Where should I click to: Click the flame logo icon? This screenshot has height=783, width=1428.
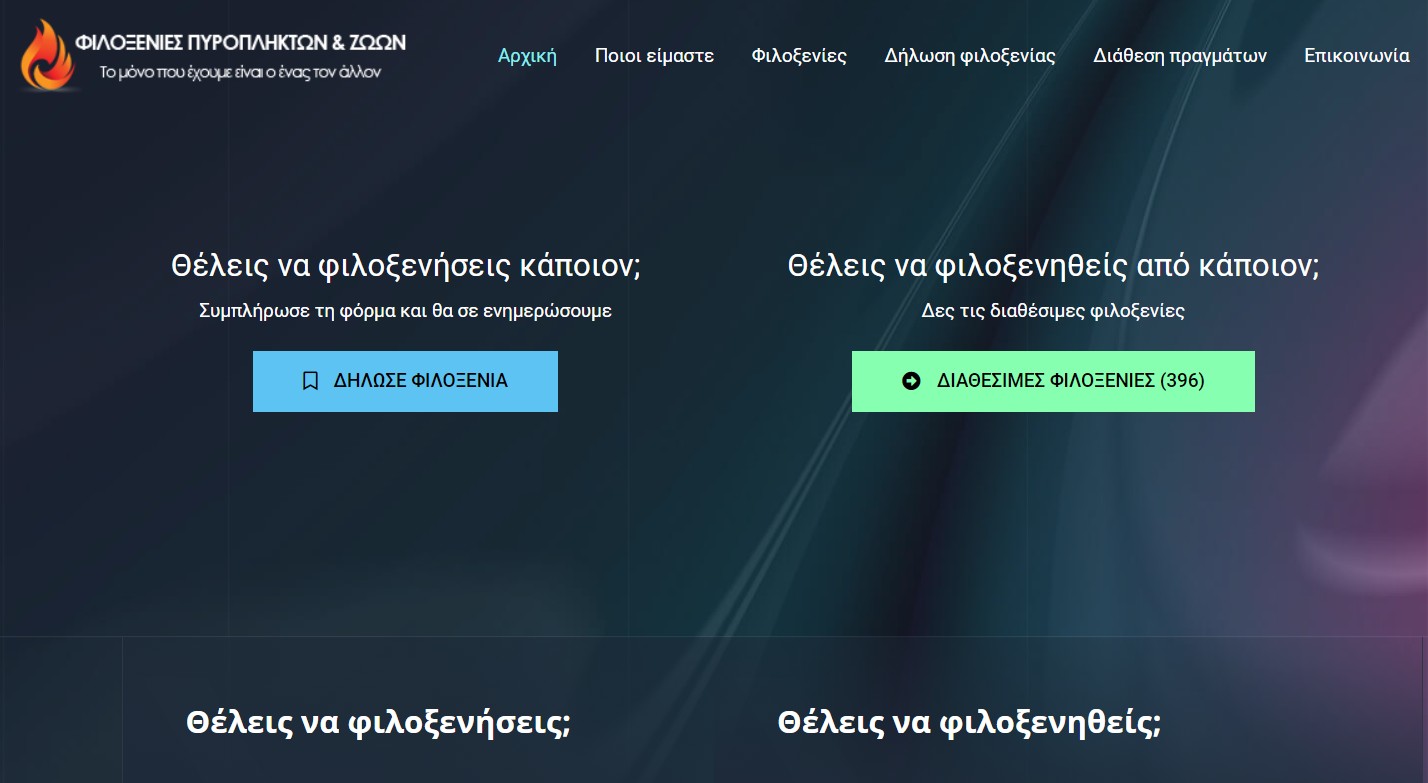coord(47,56)
